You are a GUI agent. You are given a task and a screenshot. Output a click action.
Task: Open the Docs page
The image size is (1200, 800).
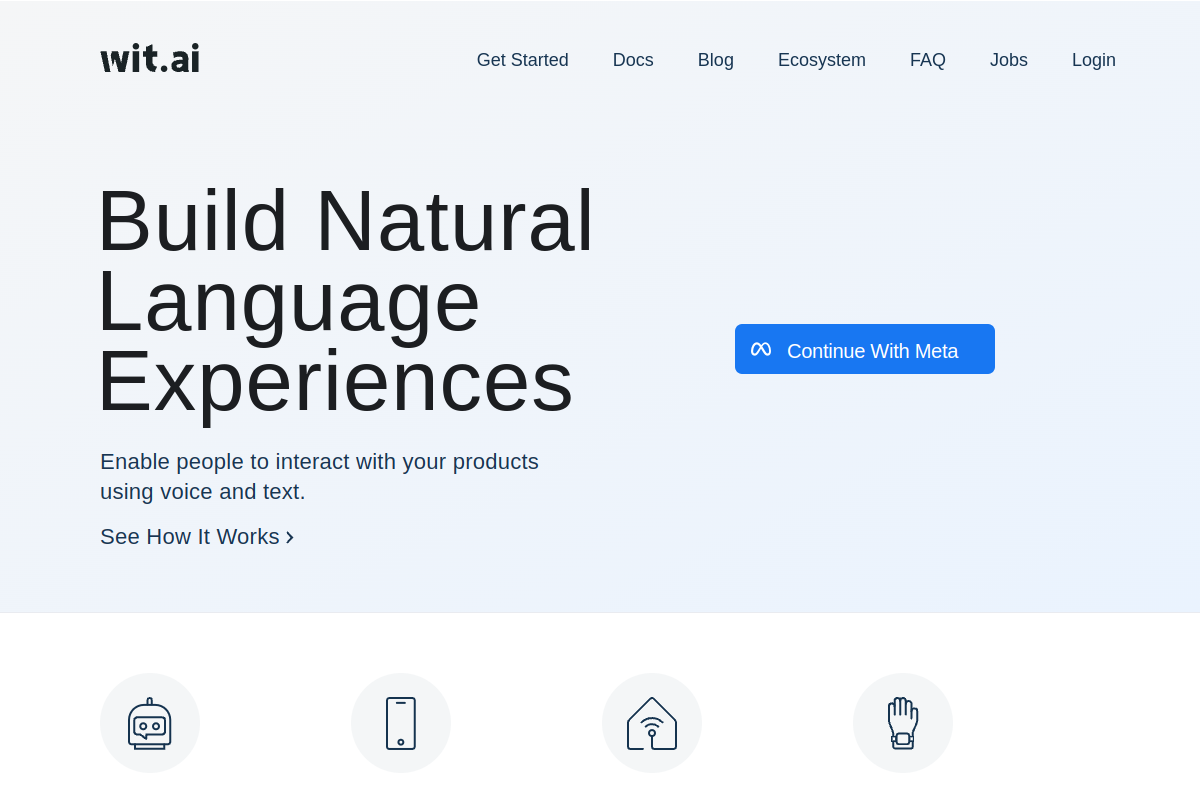click(x=632, y=60)
